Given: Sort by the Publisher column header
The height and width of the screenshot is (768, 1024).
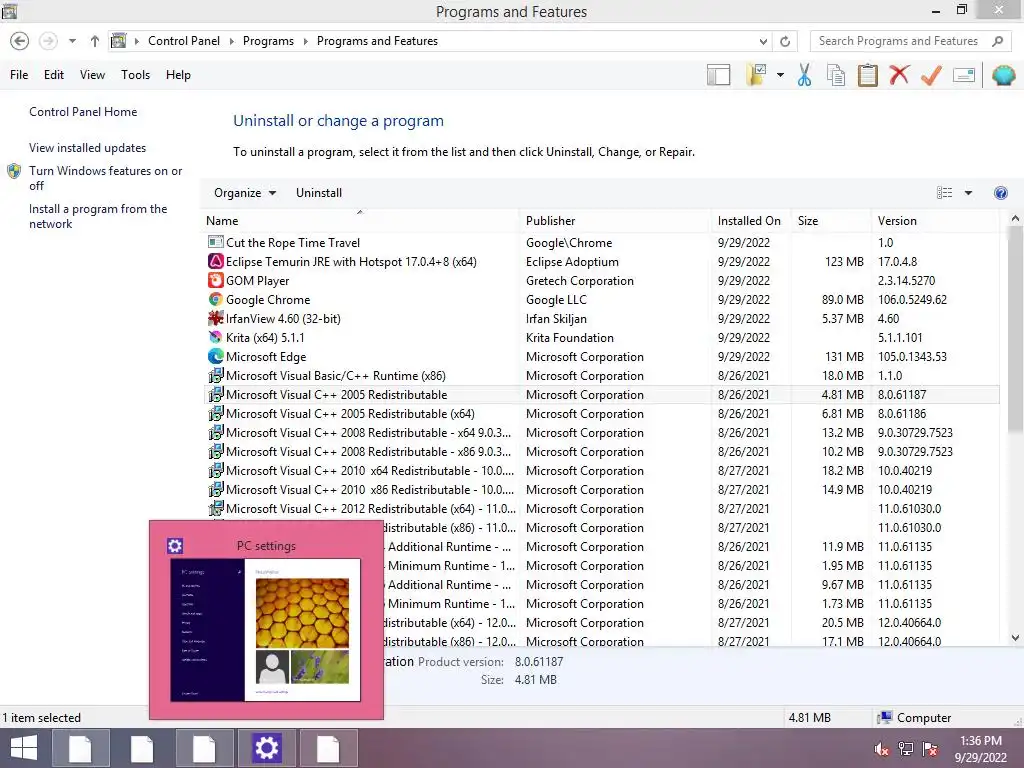Looking at the screenshot, I should pyautogui.click(x=615, y=221).
